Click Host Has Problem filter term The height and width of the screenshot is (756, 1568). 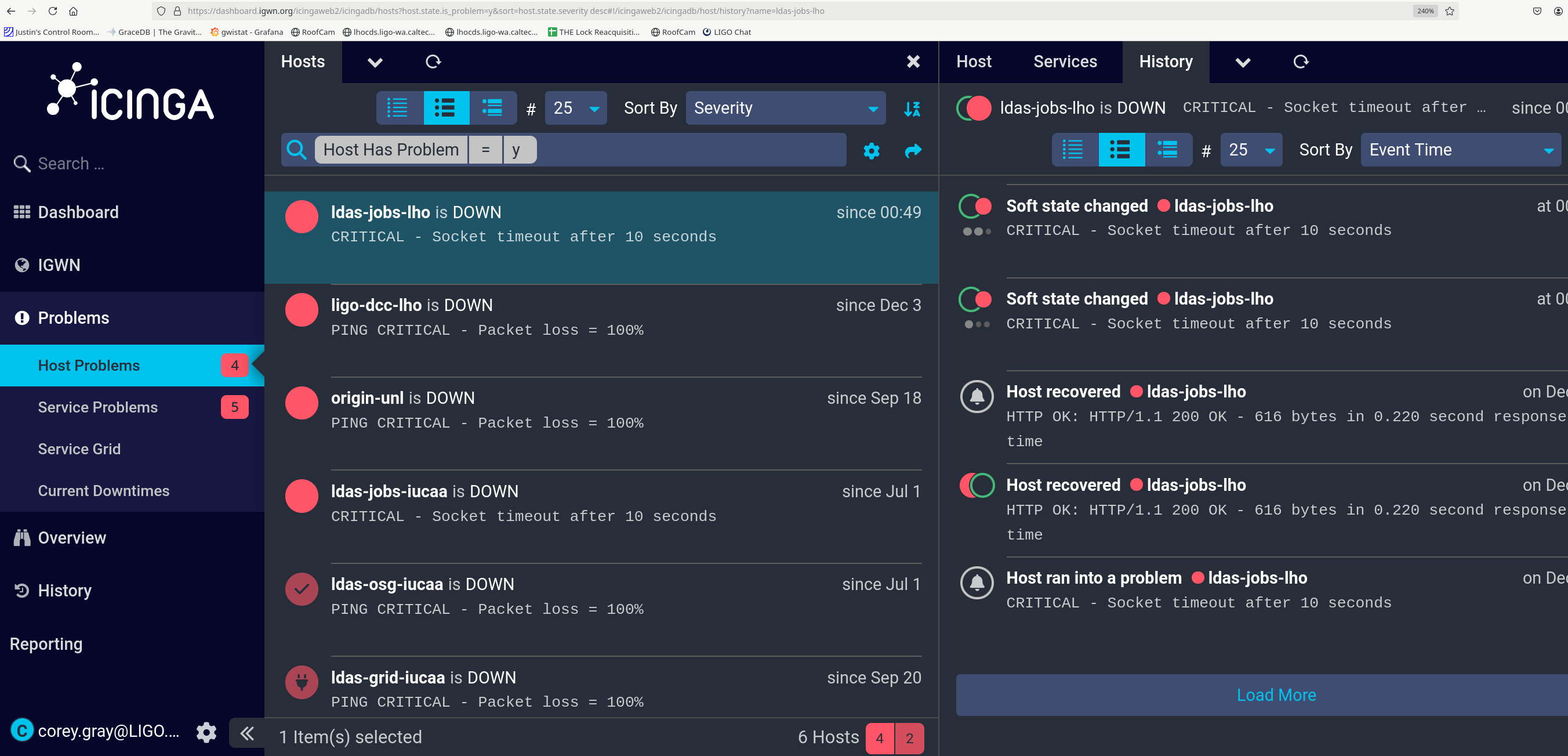click(x=391, y=150)
